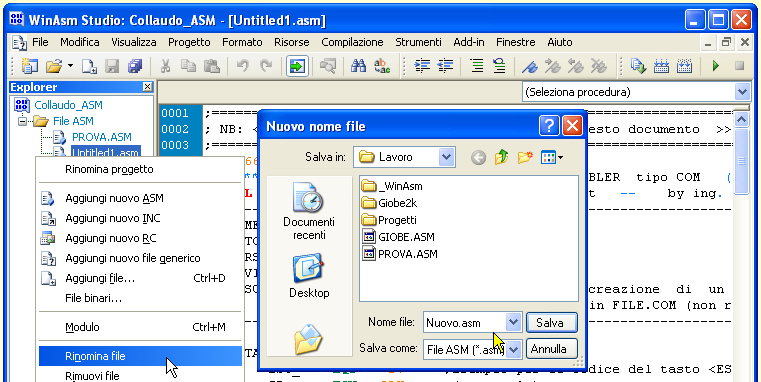Screen dimensions: 761x382
Task: Click the Undo arrow icon
Action: 242,66
